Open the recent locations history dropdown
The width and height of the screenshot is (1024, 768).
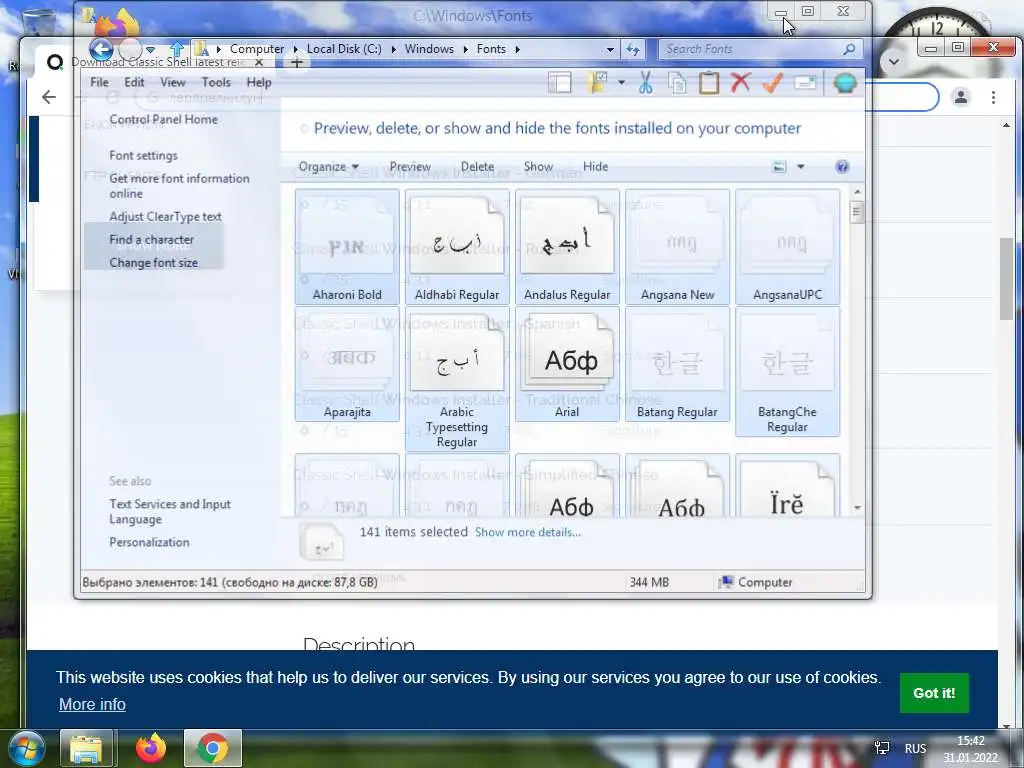click(x=150, y=50)
